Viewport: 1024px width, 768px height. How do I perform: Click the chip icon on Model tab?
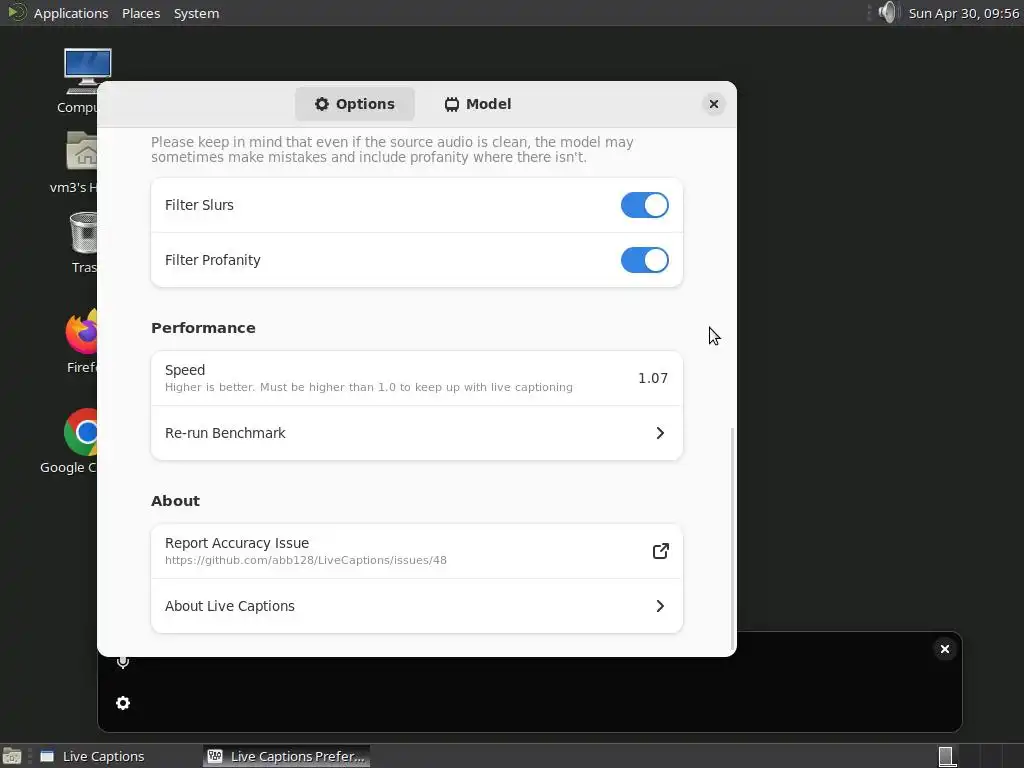[x=452, y=104]
